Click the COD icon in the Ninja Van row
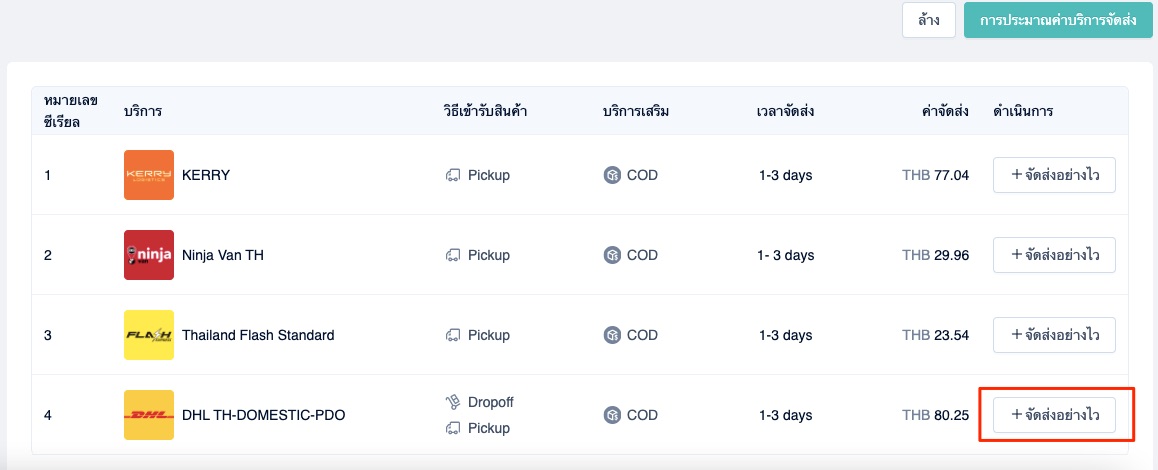 [x=612, y=255]
